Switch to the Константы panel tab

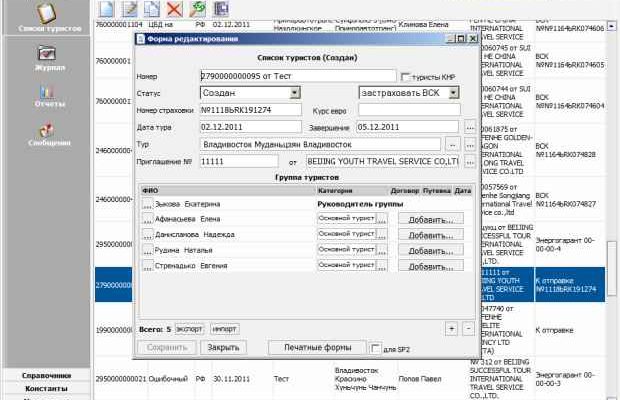47,388
